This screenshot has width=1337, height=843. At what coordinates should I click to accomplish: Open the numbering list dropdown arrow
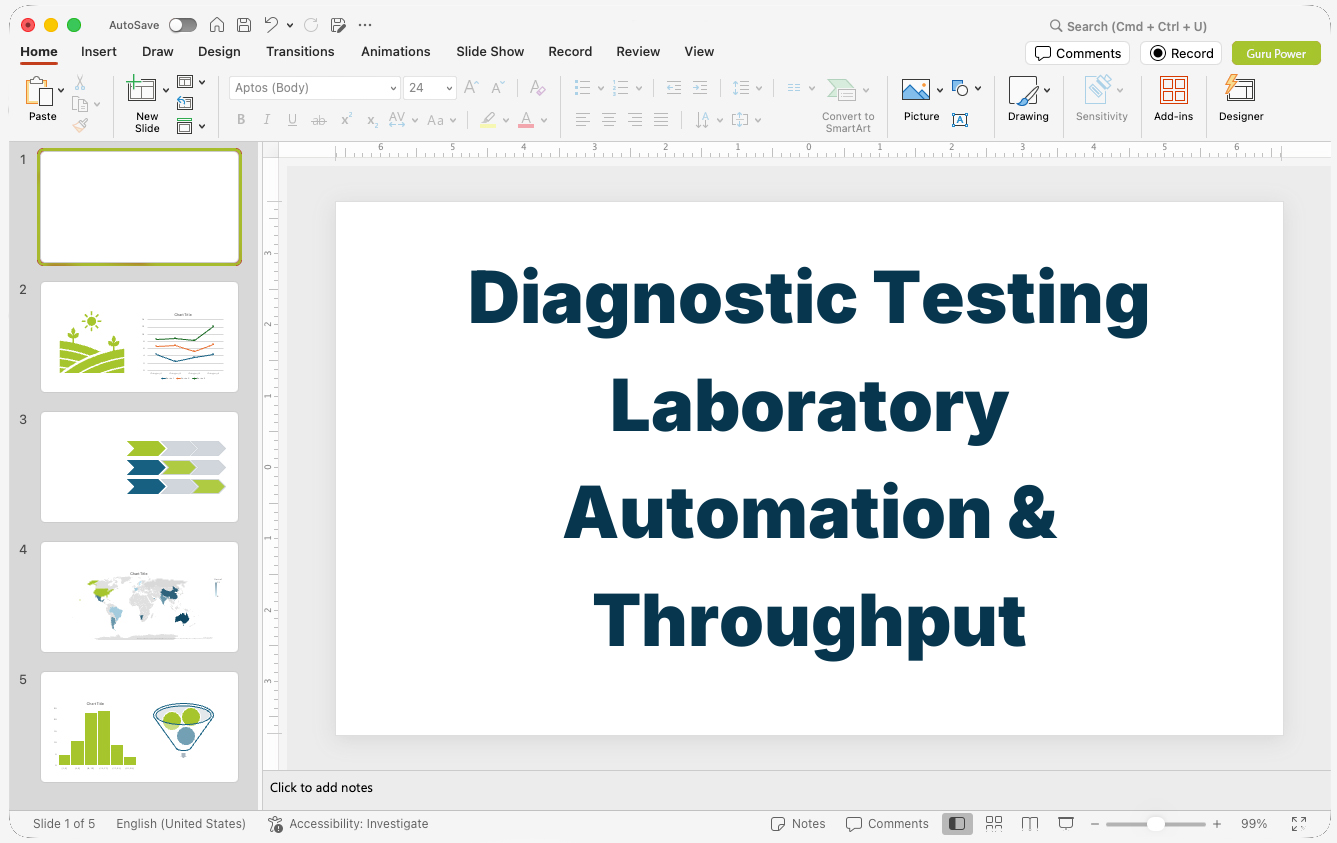point(639,88)
